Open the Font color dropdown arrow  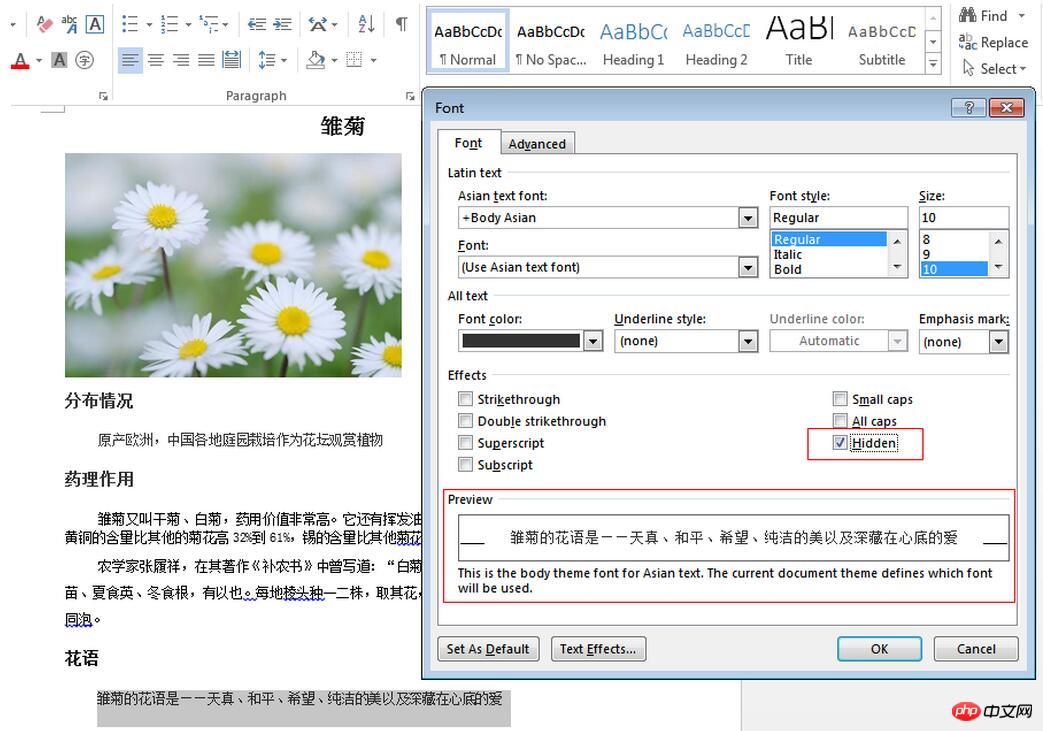click(x=593, y=341)
